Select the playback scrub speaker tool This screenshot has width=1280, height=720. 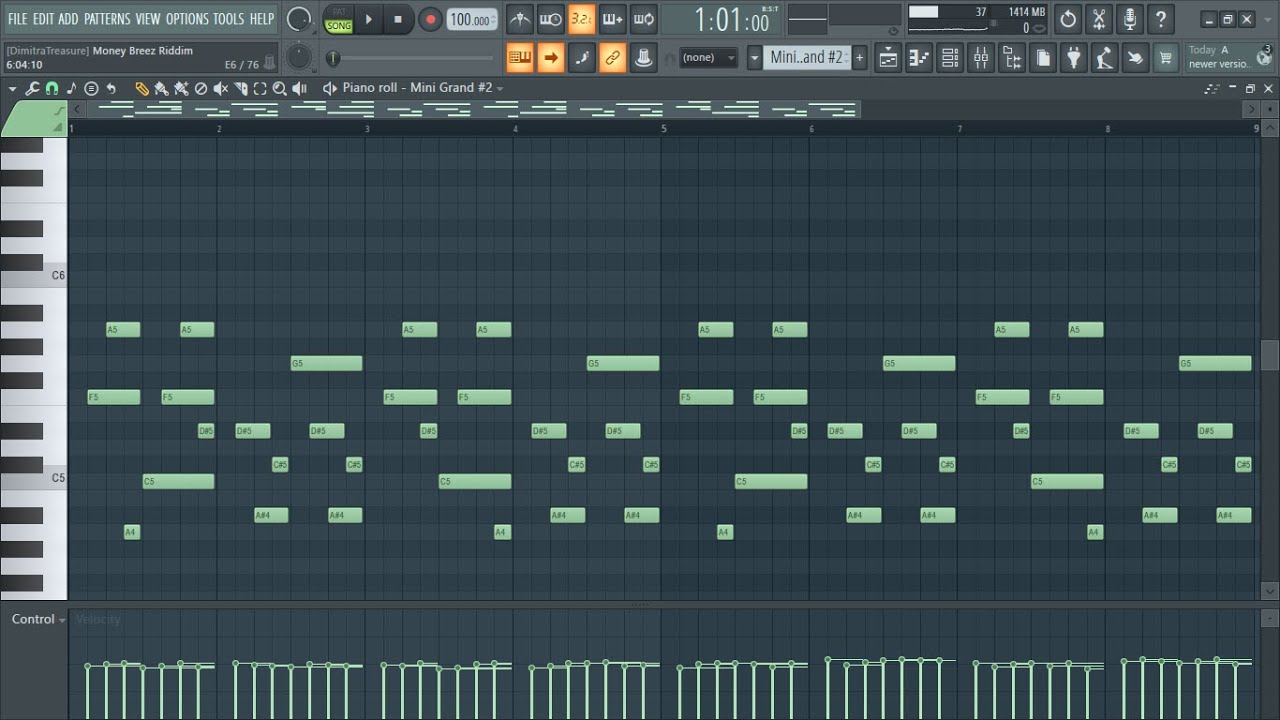(x=299, y=88)
